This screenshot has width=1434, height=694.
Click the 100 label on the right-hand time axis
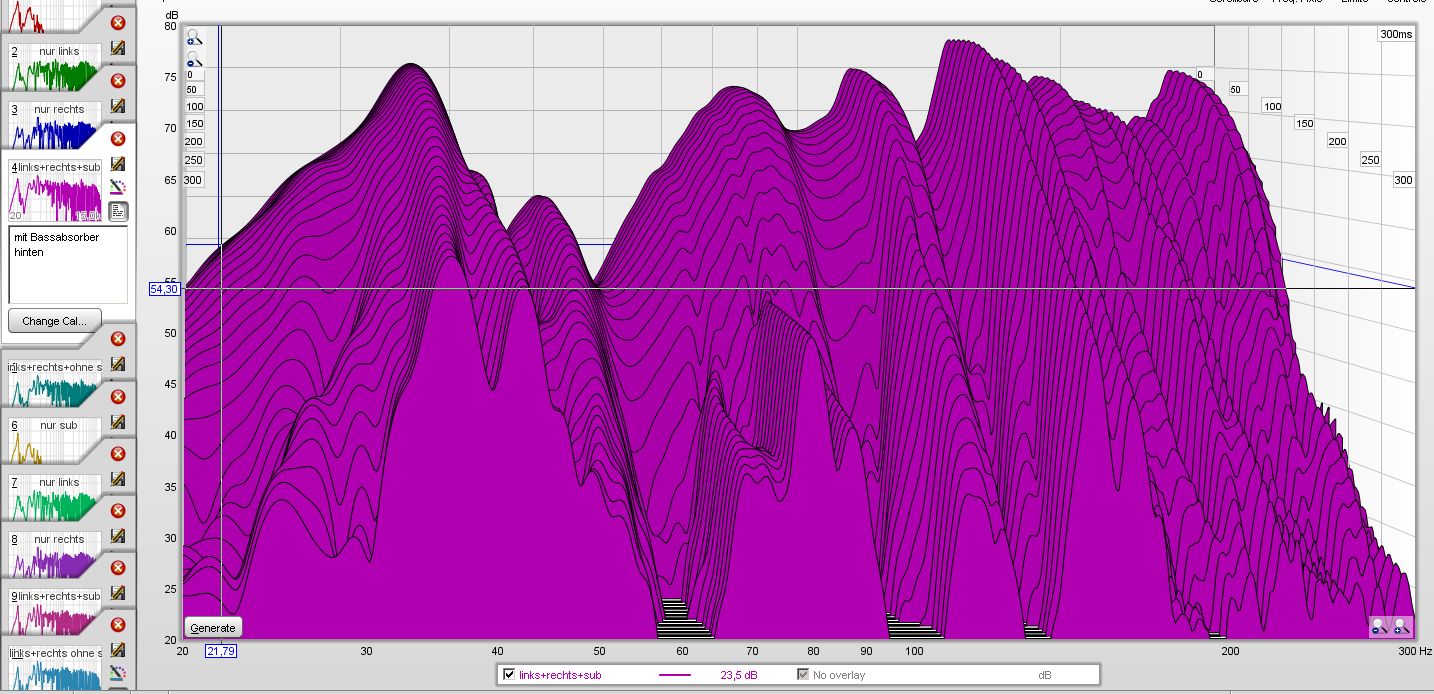click(x=1272, y=106)
